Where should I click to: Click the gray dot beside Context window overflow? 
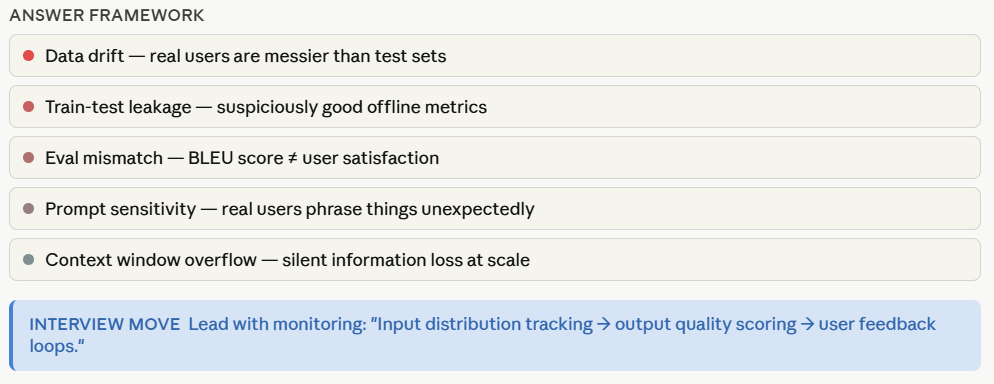[28, 260]
